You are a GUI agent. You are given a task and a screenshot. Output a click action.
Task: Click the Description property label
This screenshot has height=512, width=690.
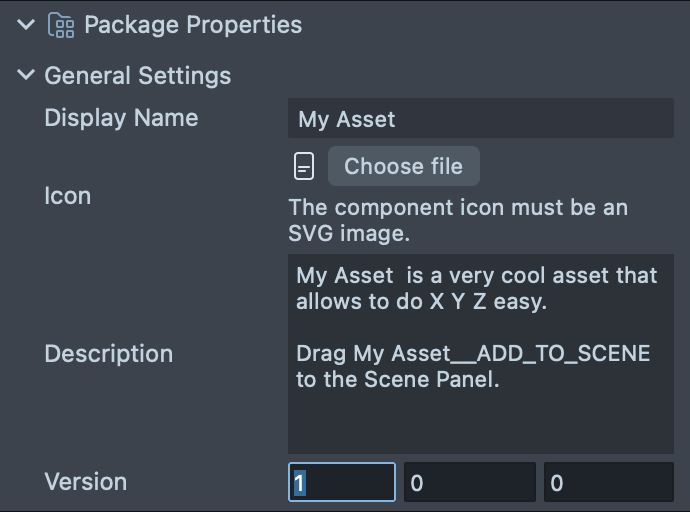point(108,354)
